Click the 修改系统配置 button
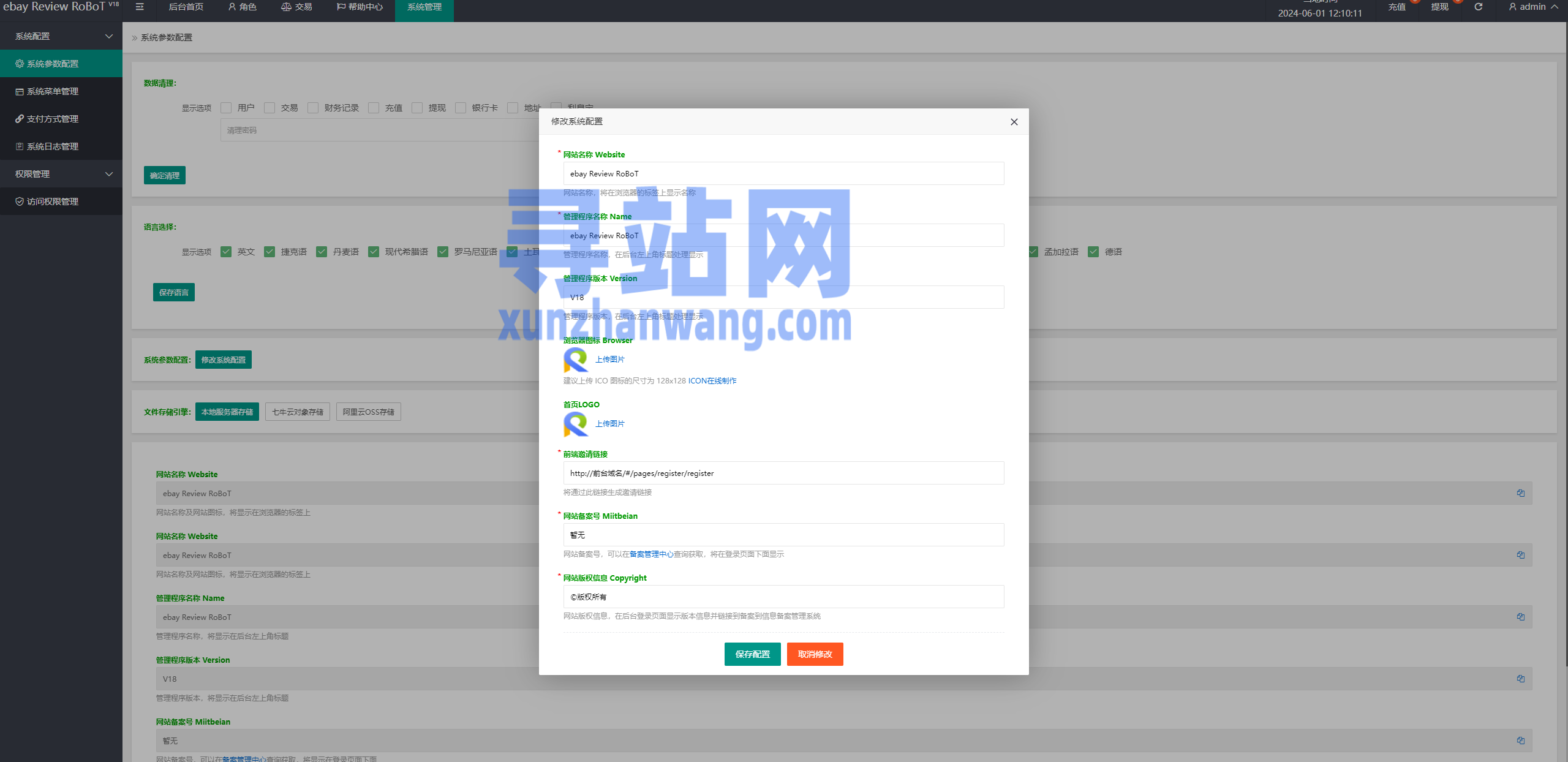This screenshot has width=1568, height=762. pos(224,360)
